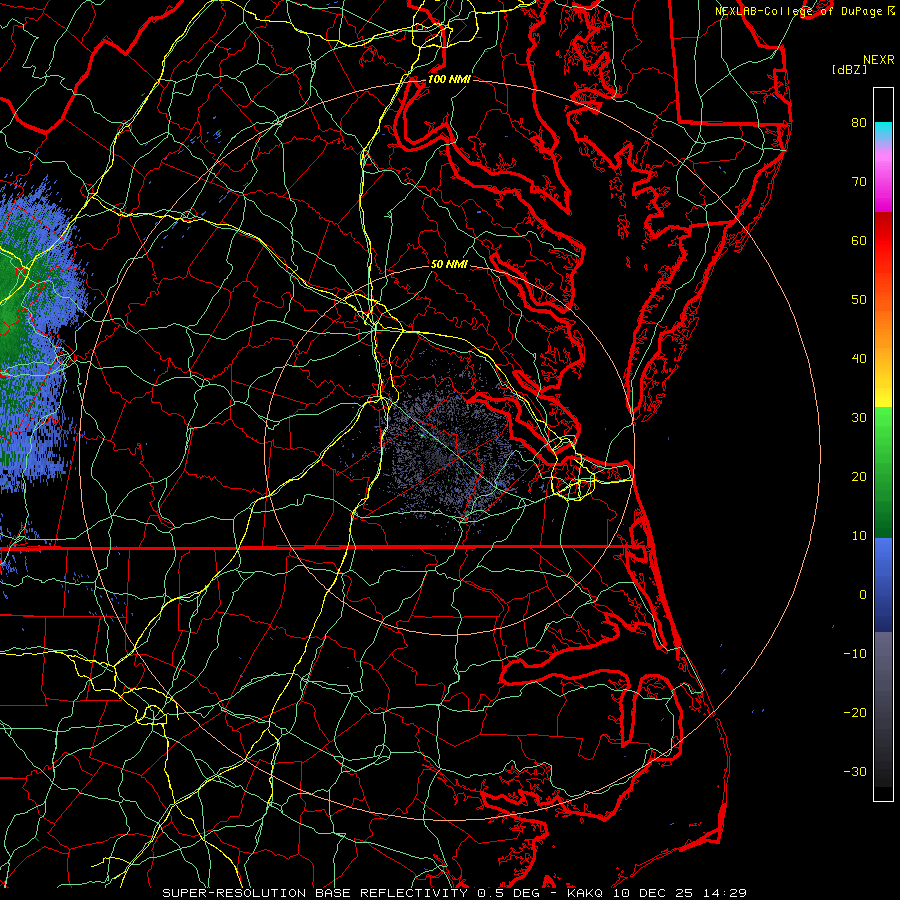This screenshot has width=900, height=900.
Task: Click the 30 dBZ scale value
Action: coord(859,417)
